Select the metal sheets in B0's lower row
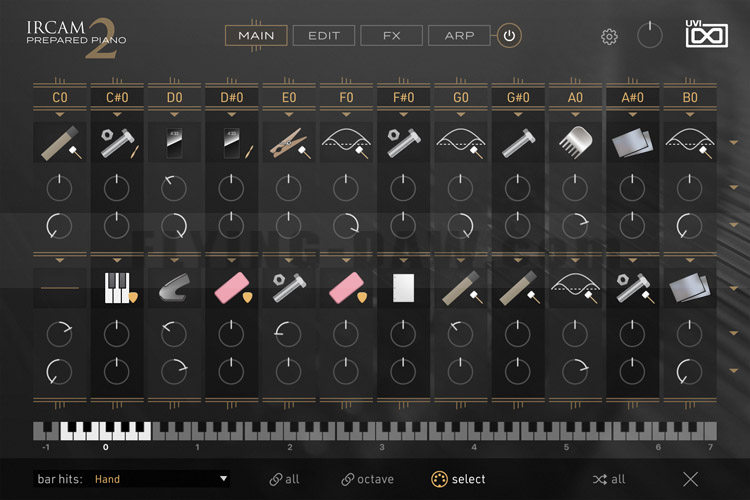This screenshot has width=750, height=500. pos(690,288)
